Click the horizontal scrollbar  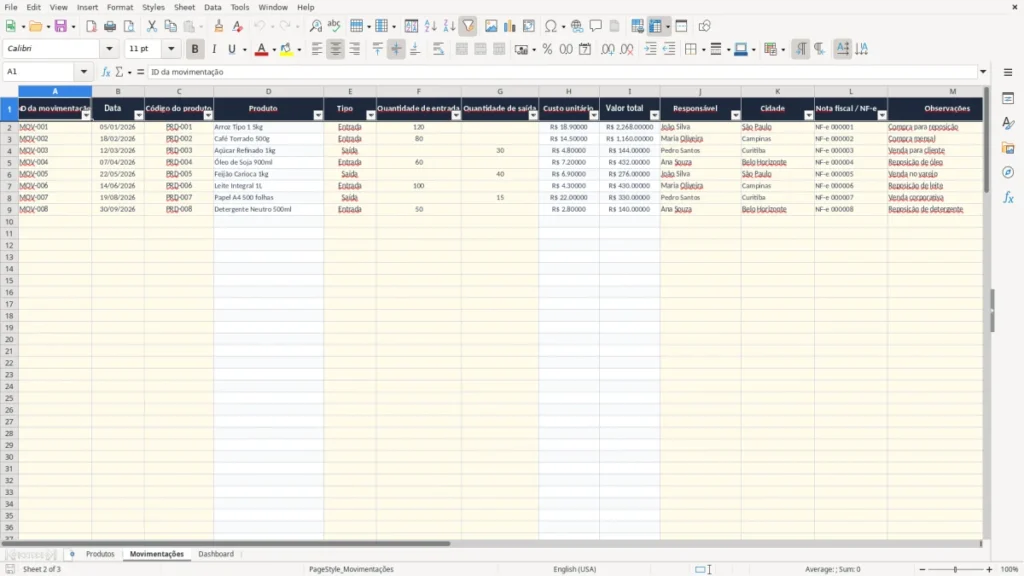click(225, 543)
